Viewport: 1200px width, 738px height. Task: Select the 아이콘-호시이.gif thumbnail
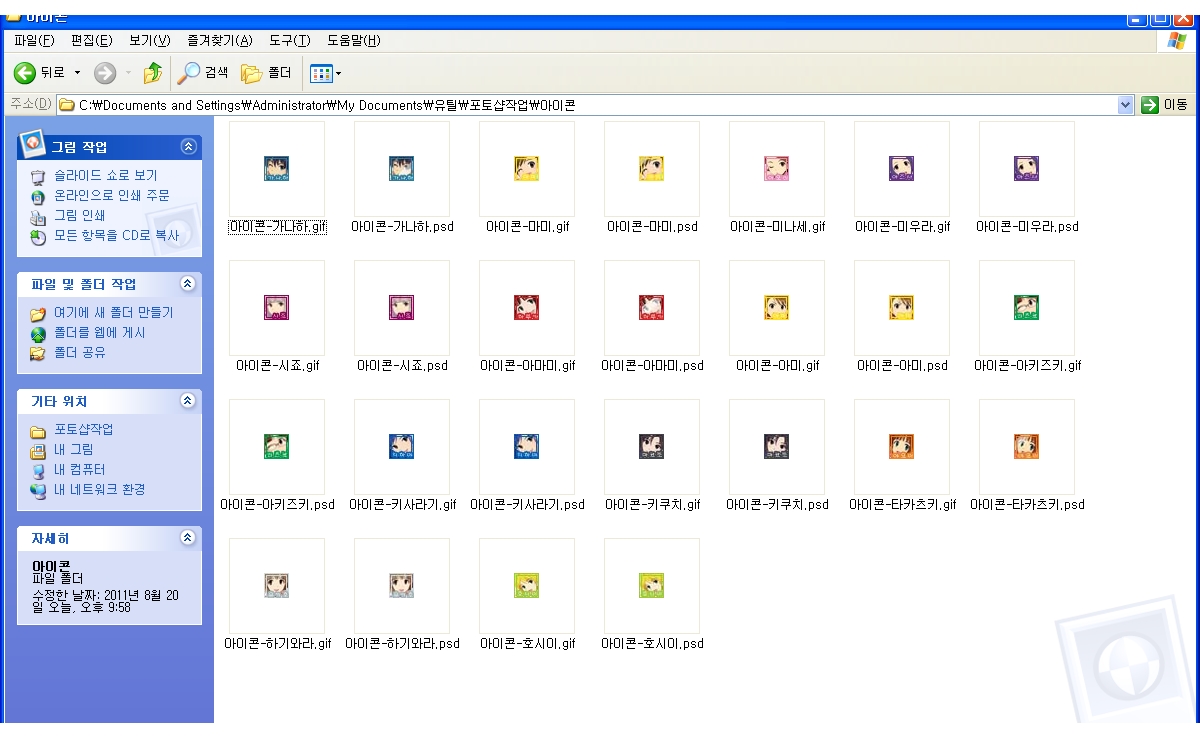point(527,586)
